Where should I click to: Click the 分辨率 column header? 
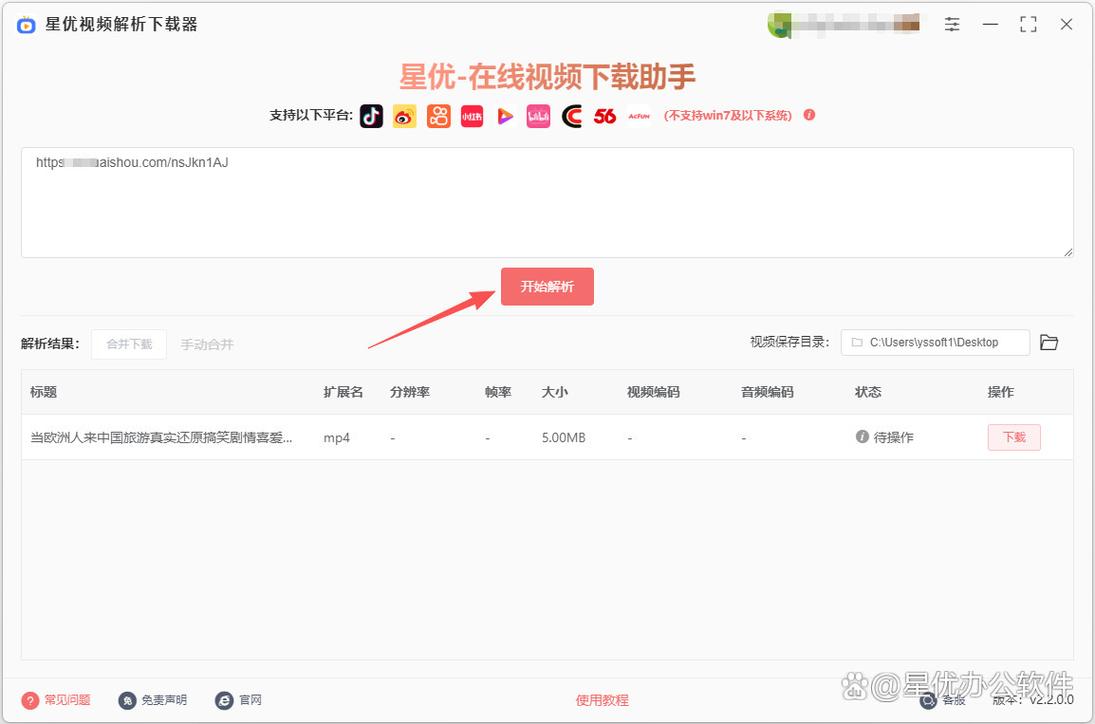410,392
